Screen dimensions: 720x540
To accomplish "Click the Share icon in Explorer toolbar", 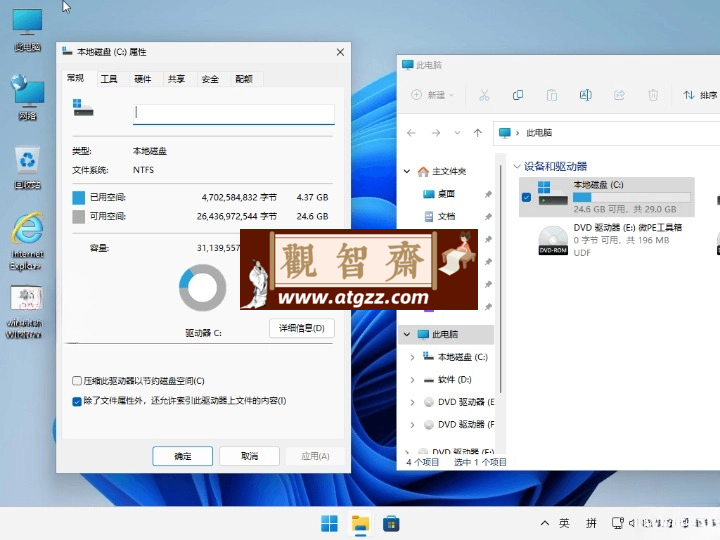I will 619,95.
